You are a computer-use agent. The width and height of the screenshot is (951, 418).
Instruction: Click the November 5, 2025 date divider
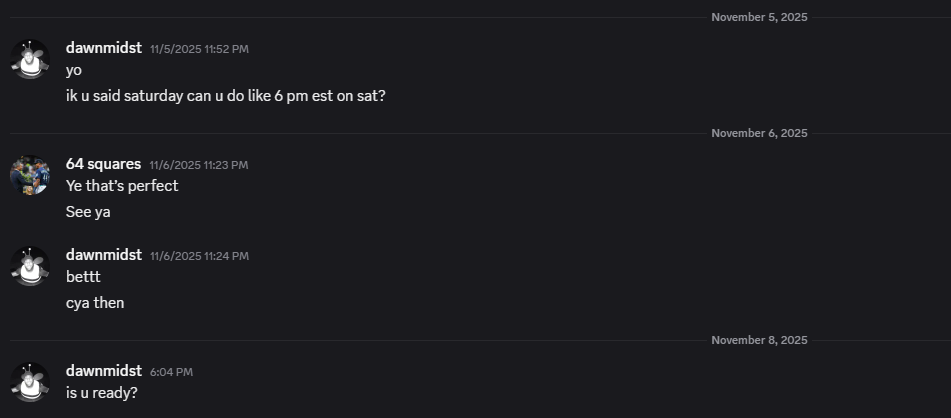tap(759, 17)
